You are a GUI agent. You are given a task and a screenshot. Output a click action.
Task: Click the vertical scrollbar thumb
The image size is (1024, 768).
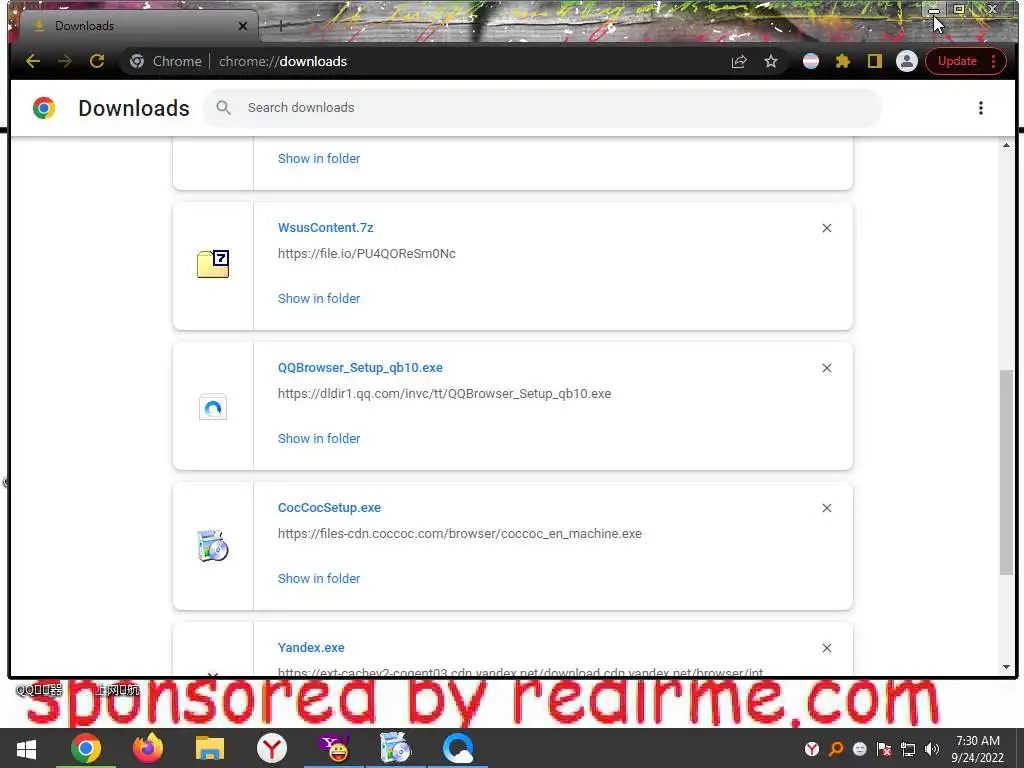1006,473
